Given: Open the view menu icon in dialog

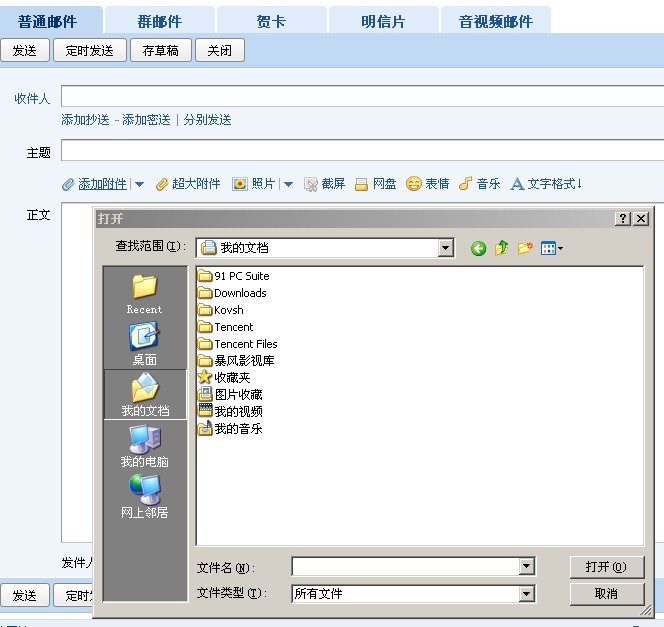Looking at the screenshot, I should 552,249.
